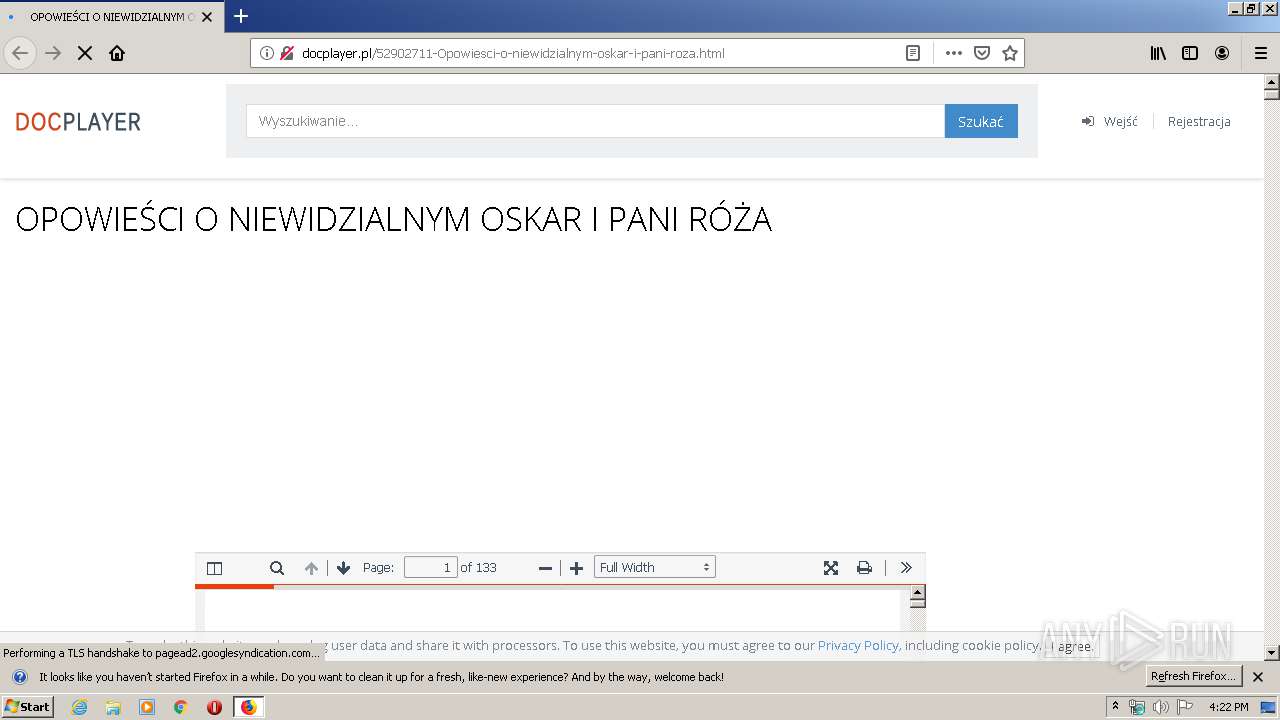Viewport: 1280px width, 720px height.
Task: Open the Firefox hamburger menu
Action: pyautogui.click(x=1261, y=53)
